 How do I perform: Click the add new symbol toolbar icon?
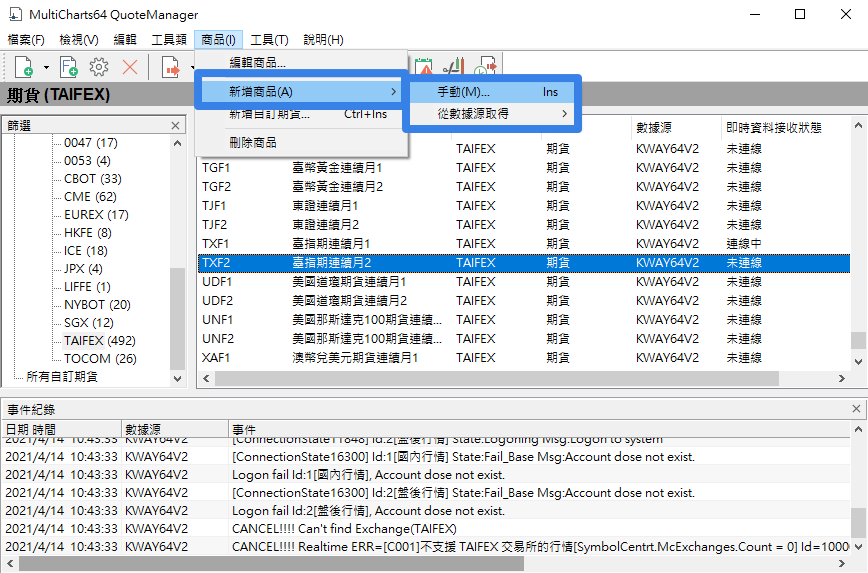click(23, 68)
